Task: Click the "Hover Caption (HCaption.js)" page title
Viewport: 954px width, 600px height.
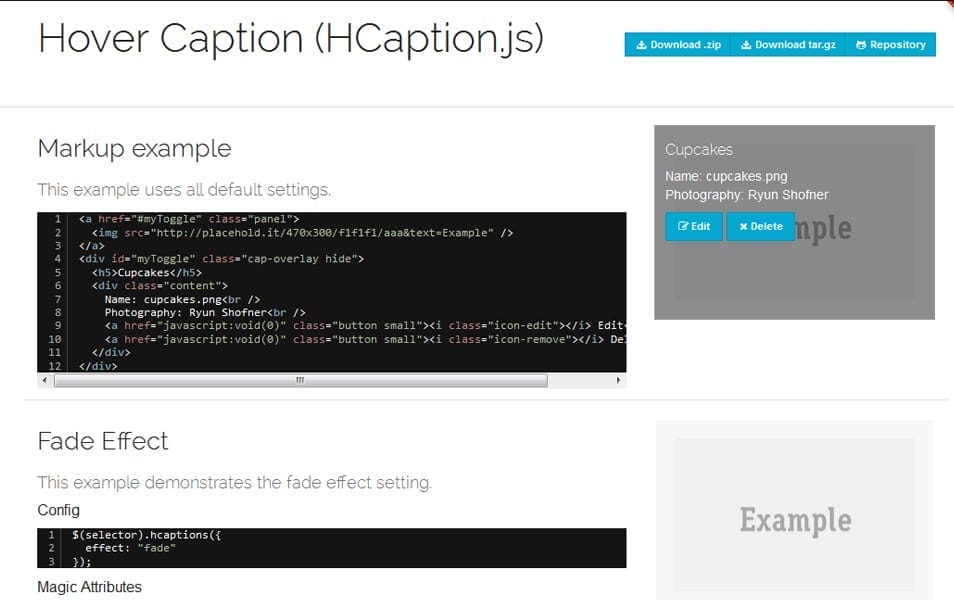Action: pyautogui.click(x=292, y=39)
